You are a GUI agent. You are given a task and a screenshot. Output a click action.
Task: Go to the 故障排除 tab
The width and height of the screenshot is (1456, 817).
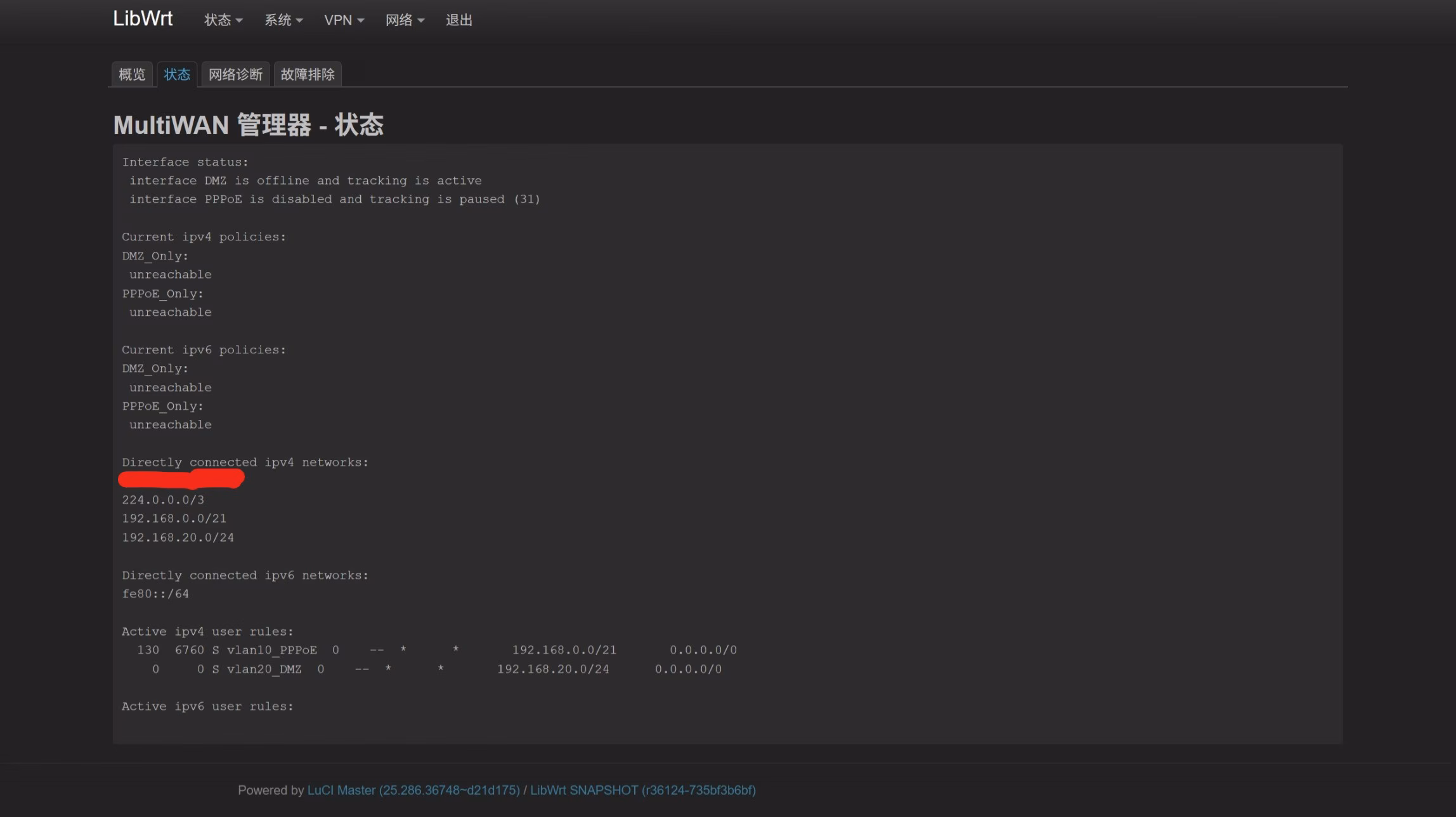308,74
